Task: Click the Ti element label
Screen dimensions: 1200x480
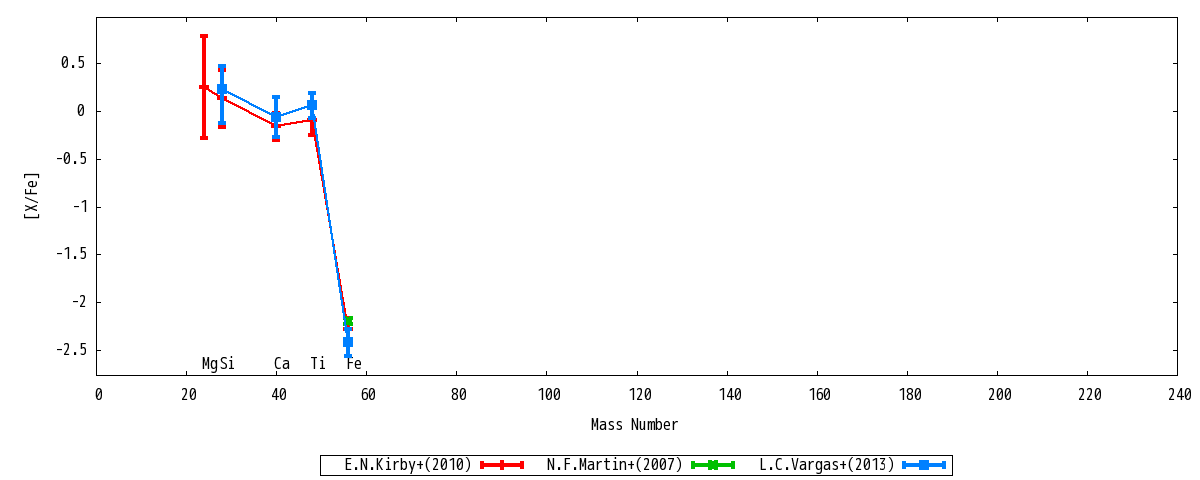Action: click(318, 364)
